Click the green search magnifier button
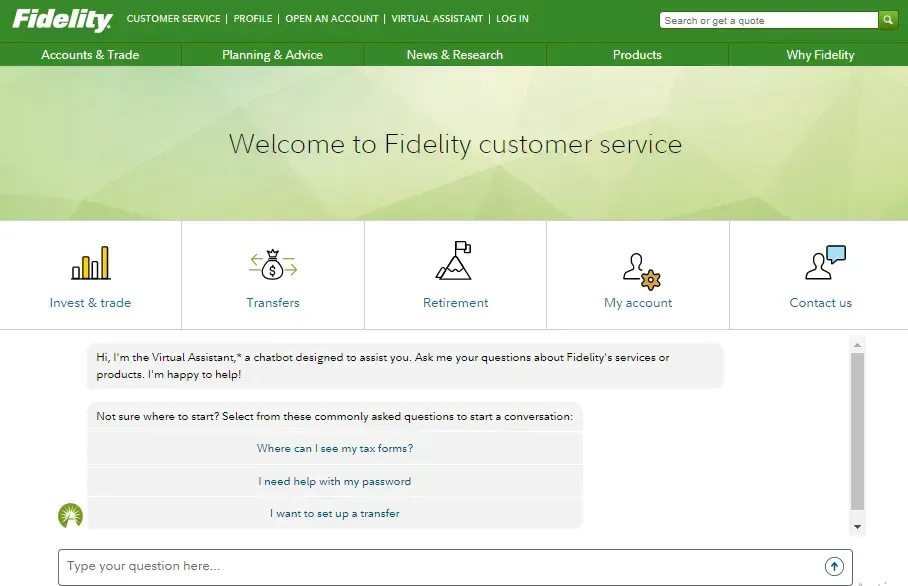The image size is (908, 586). point(887,20)
